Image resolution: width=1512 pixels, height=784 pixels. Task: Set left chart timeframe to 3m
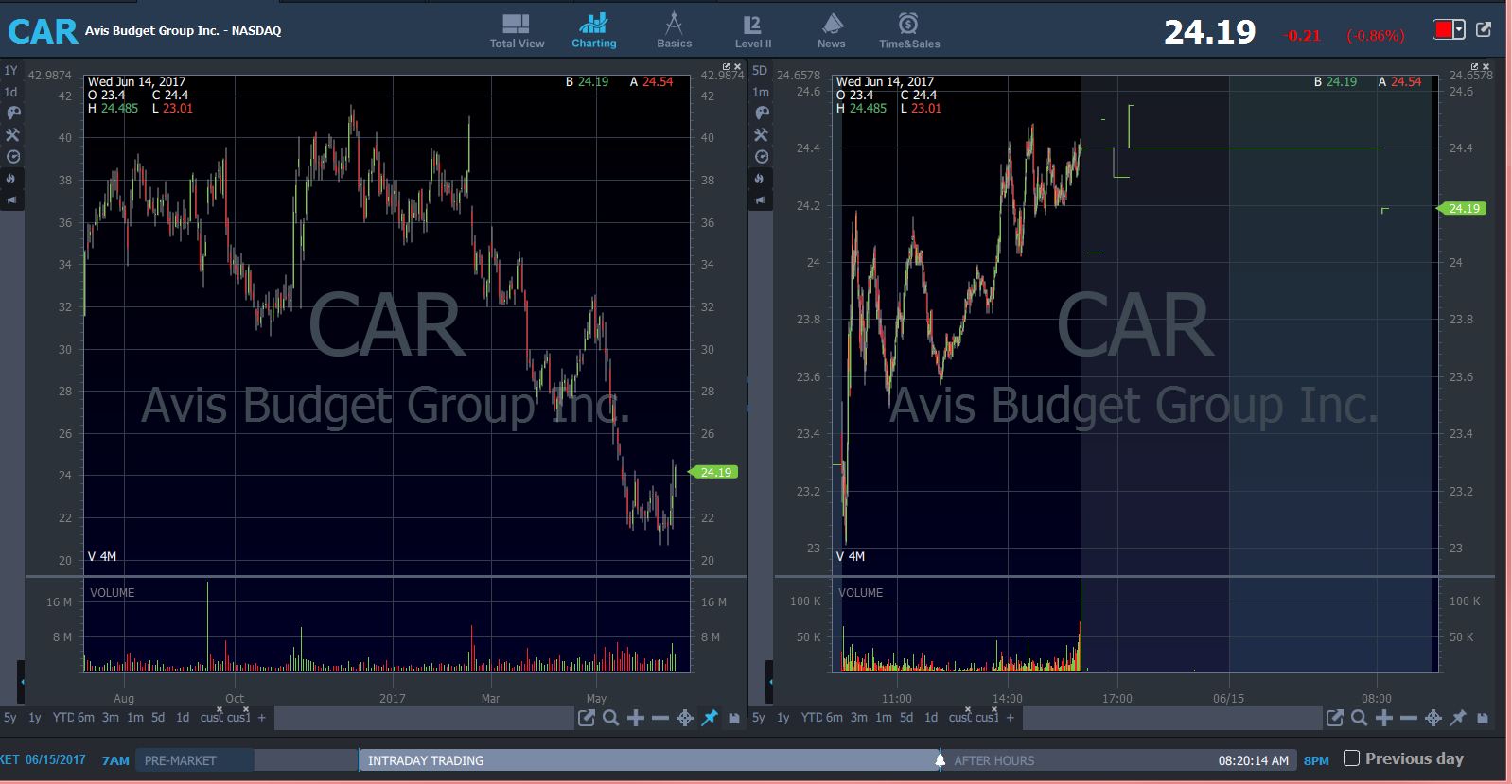coord(111,718)
